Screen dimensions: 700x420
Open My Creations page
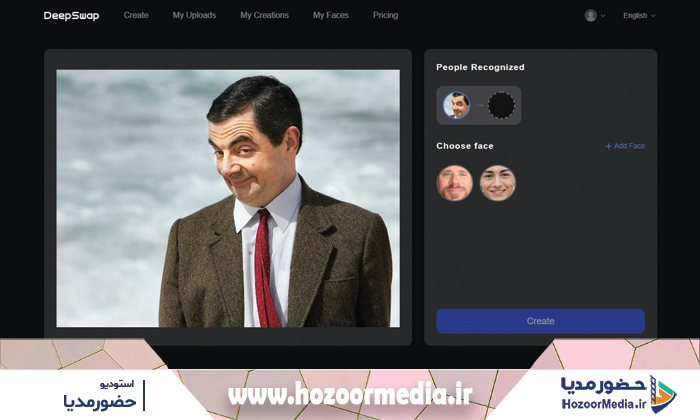[x=264, y=15]
